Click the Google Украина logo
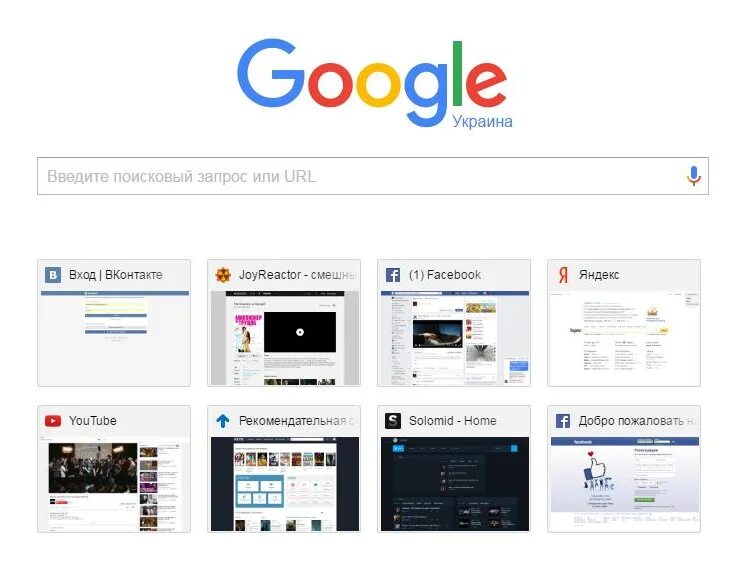The width and height of the screenshot is (739, 567). coord(374,84)
